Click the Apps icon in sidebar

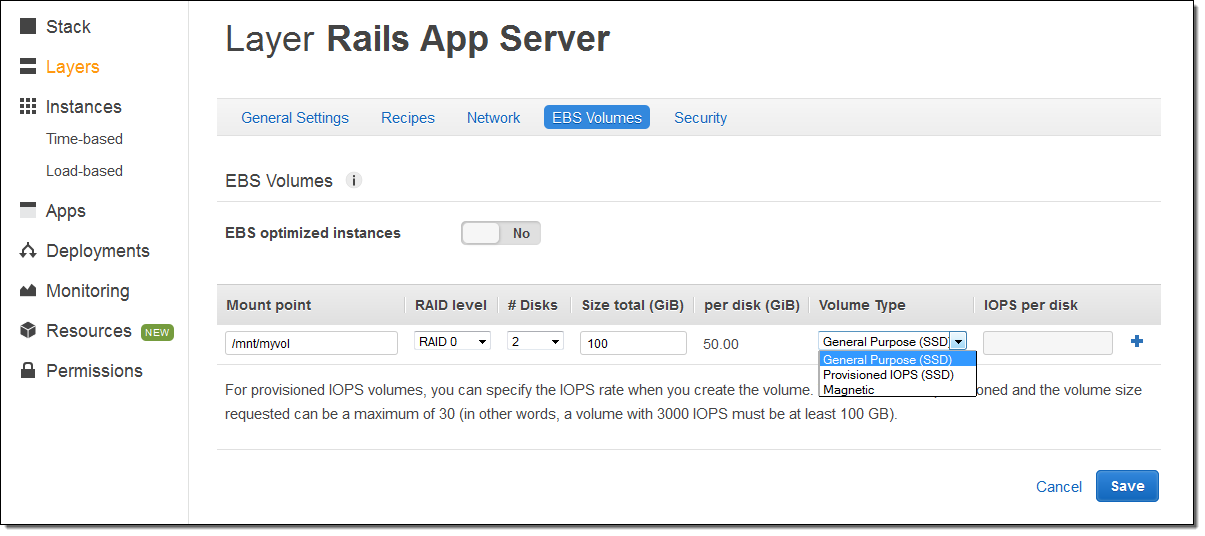click(x=28, y=211)
